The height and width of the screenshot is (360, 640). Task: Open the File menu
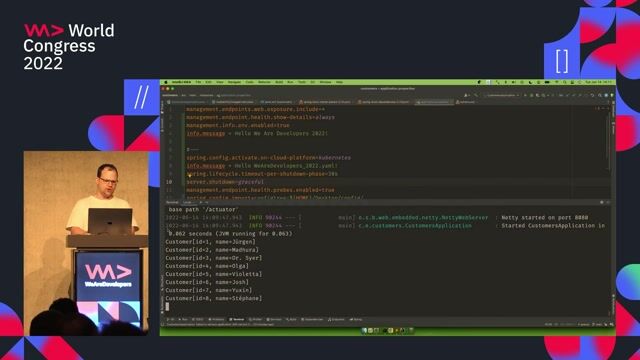click(x=198, y=82)
